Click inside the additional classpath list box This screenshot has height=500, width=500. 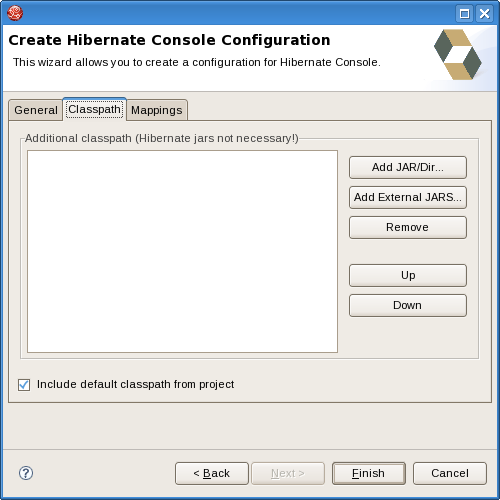tap(182, 251)
